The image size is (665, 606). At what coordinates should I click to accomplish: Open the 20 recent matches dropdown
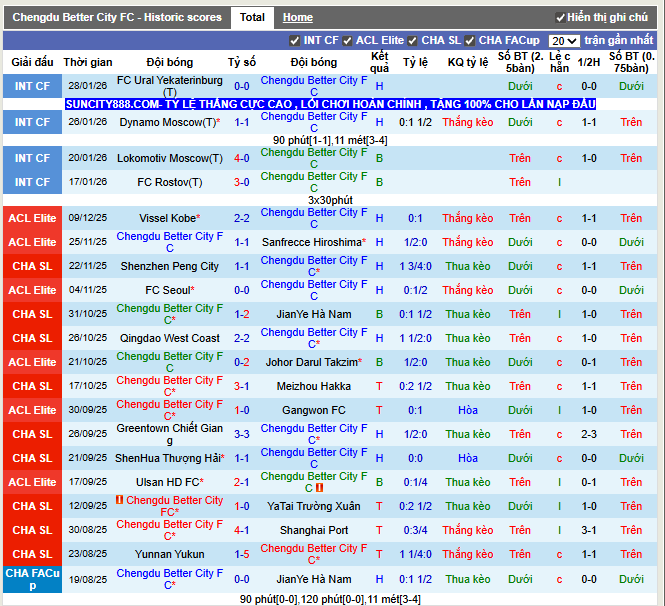pos(564,41)
